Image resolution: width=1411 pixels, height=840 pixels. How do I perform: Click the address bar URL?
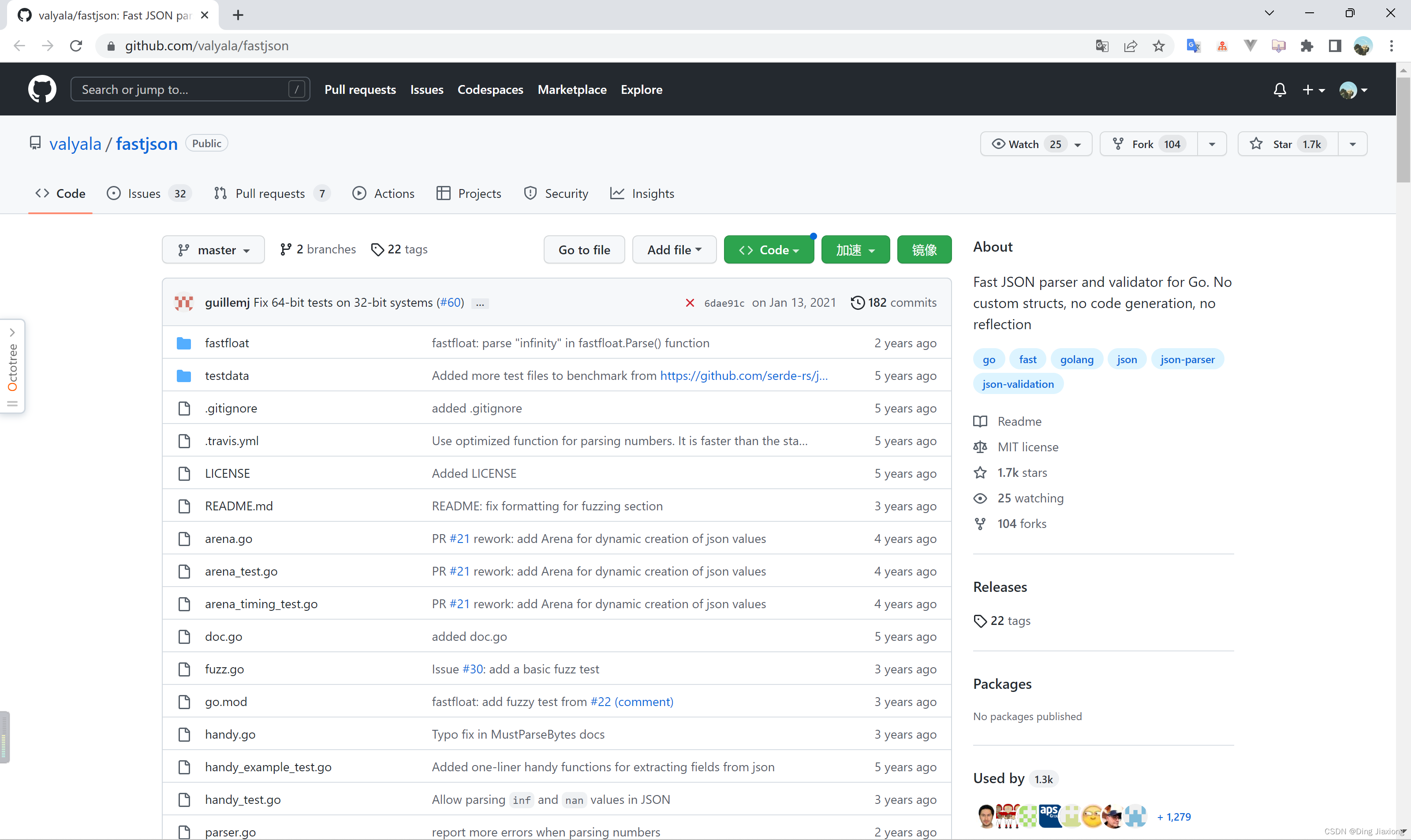(207, 46)
